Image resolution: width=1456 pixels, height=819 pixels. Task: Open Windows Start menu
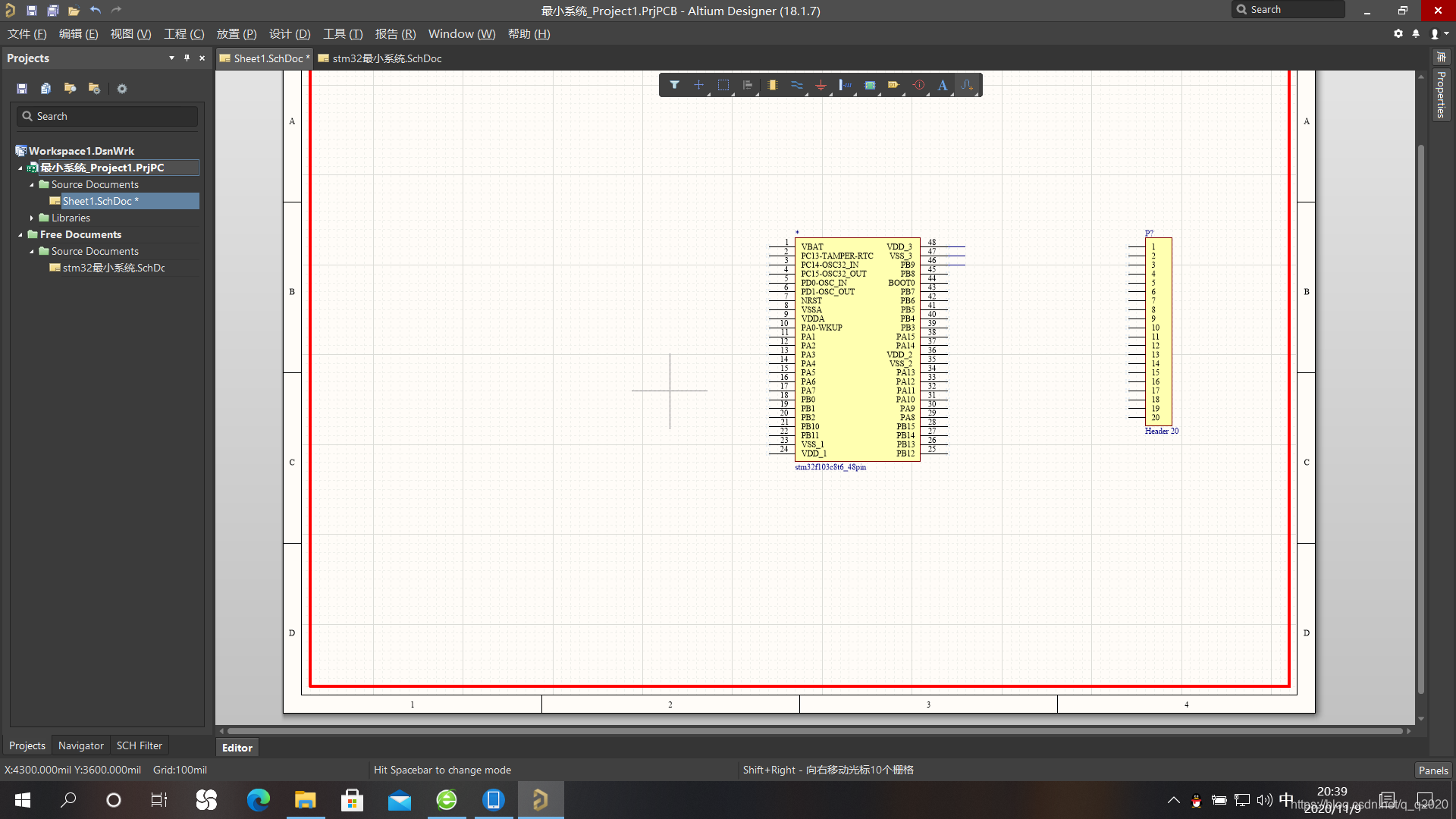click(x=22, y=800)
